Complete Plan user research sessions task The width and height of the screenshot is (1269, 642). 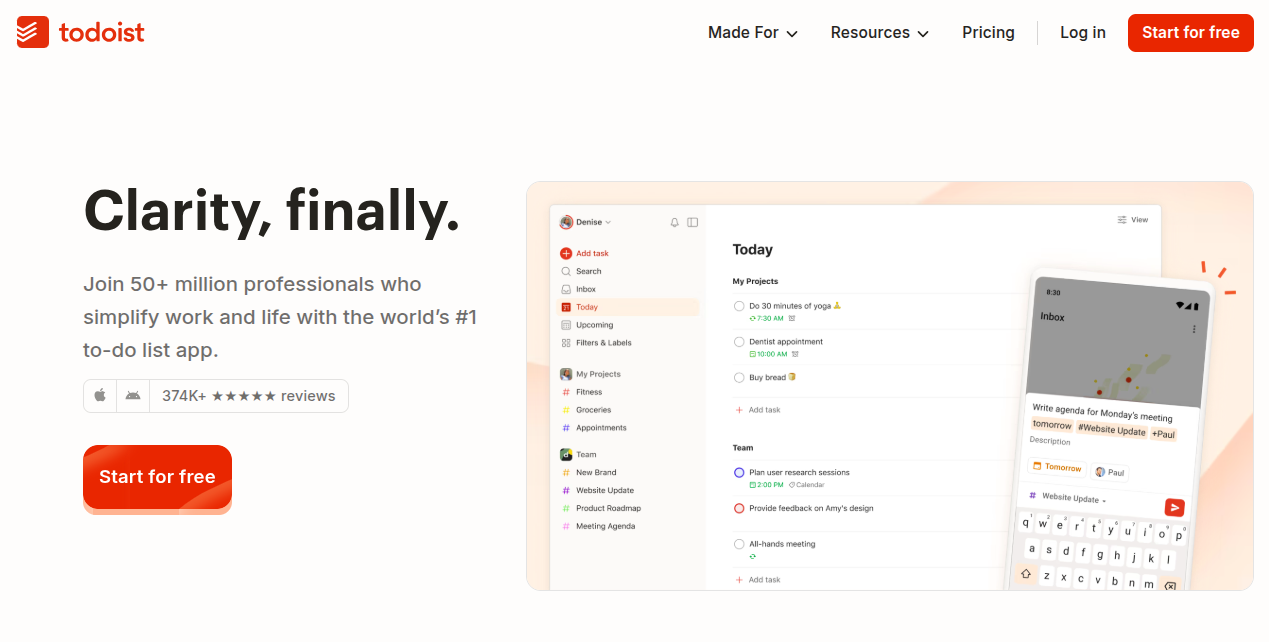(739, 472)
